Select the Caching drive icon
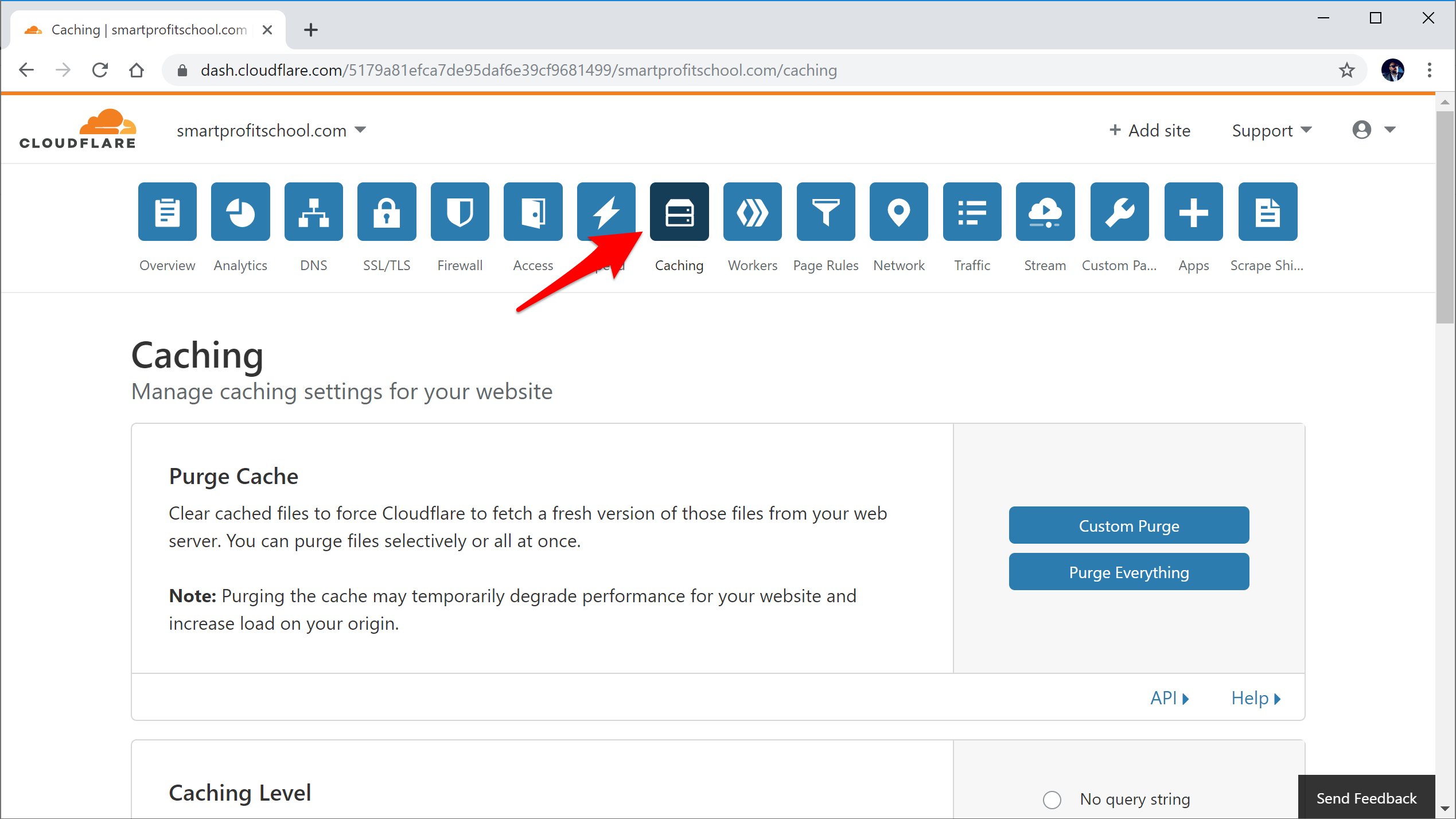This screenshot has width=1456, height=819. 679,212
